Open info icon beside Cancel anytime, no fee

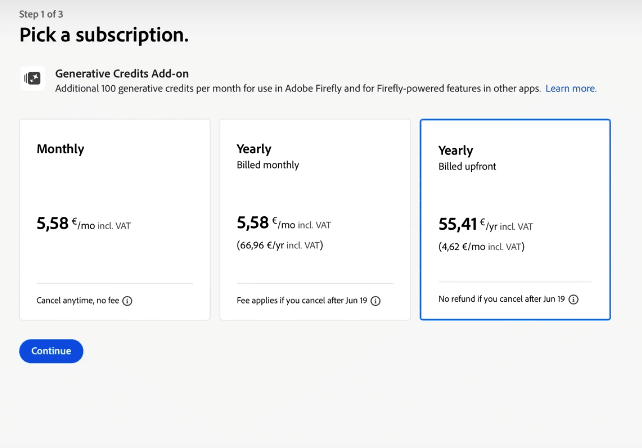(127, 301)
